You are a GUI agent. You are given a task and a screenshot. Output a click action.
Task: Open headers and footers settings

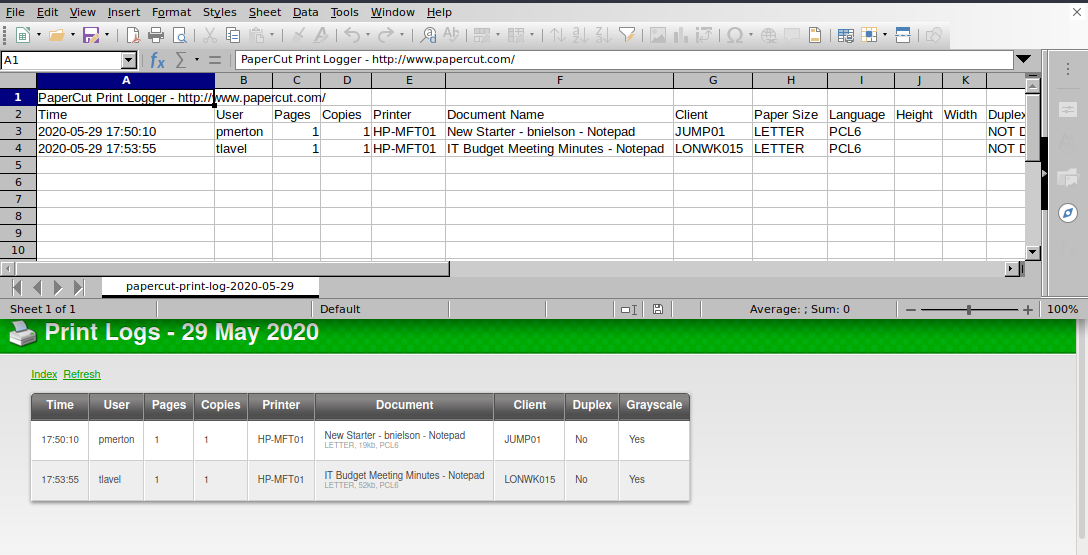point(815,35)
